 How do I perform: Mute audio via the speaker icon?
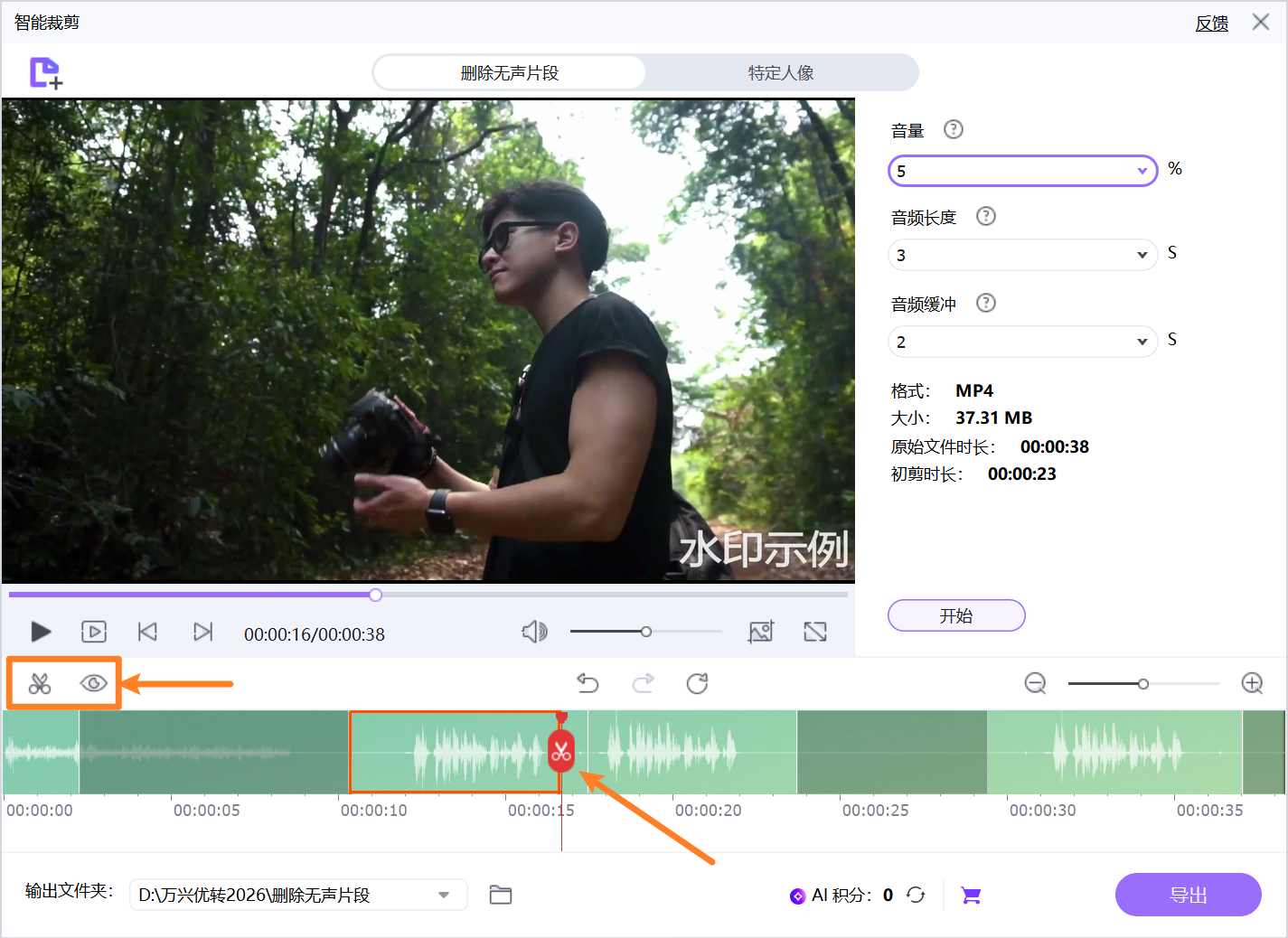tap(534, 632)
